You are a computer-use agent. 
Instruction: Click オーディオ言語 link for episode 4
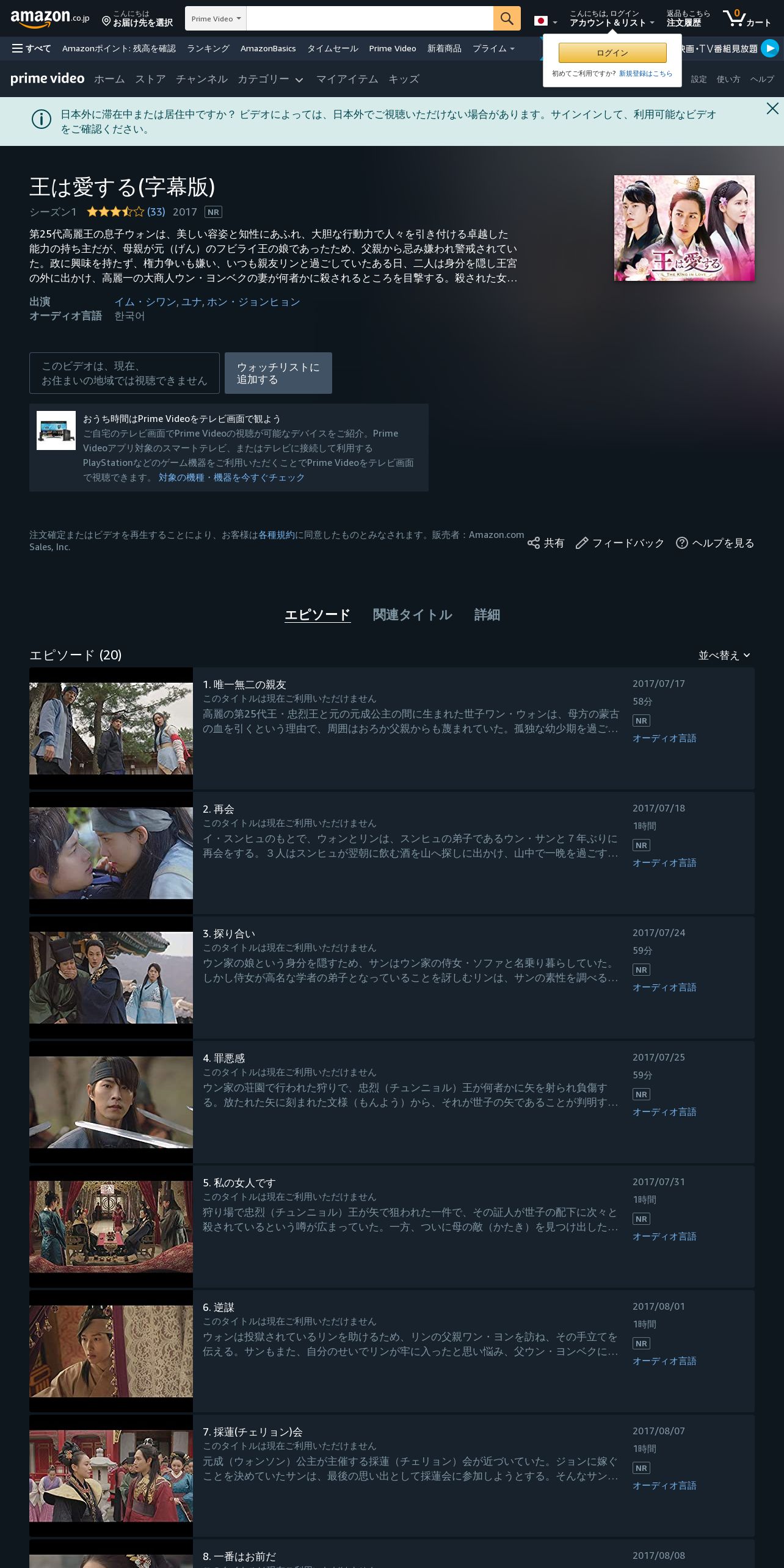[664, 1112]
